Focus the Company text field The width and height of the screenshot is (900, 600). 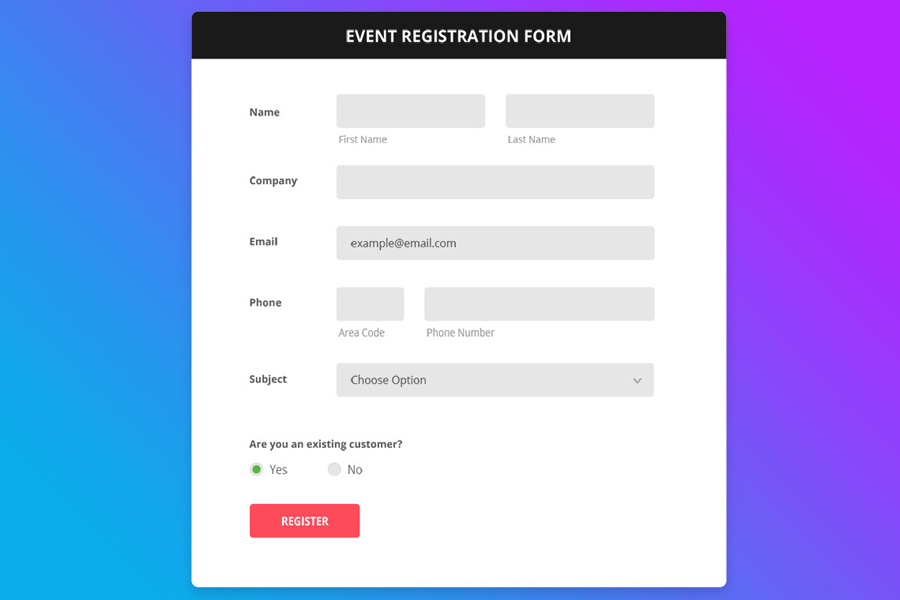tap(495, 182)
